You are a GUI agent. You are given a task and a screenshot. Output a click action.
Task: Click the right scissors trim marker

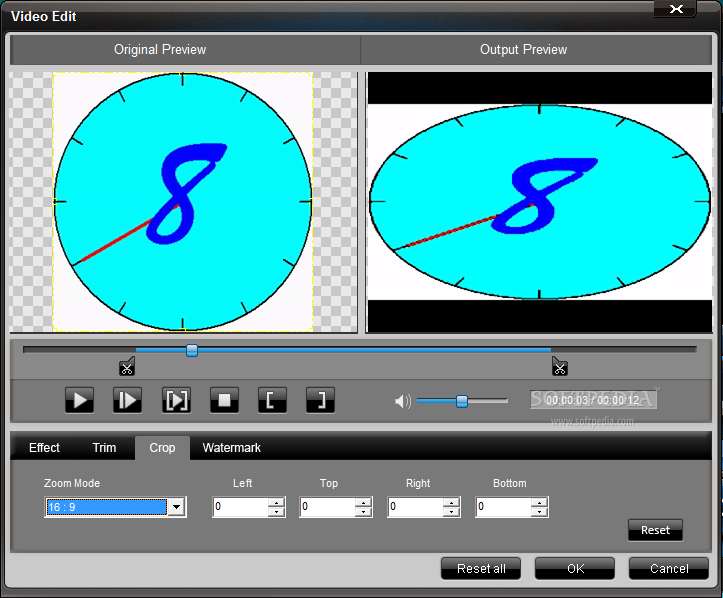(x=559, y=367)
